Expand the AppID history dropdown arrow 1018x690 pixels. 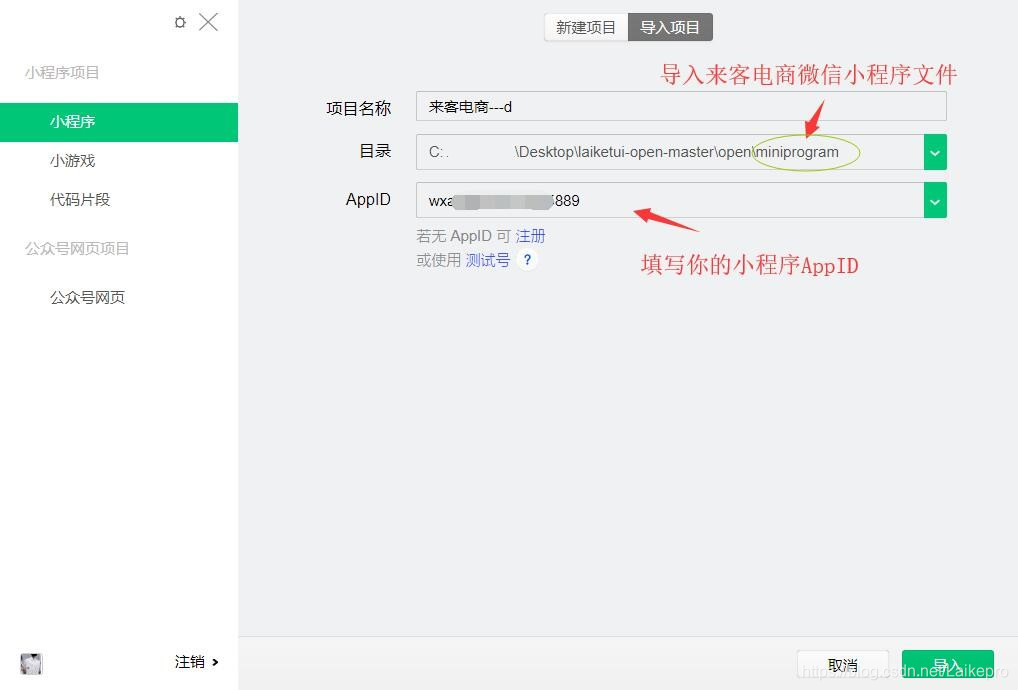(934, 200)
